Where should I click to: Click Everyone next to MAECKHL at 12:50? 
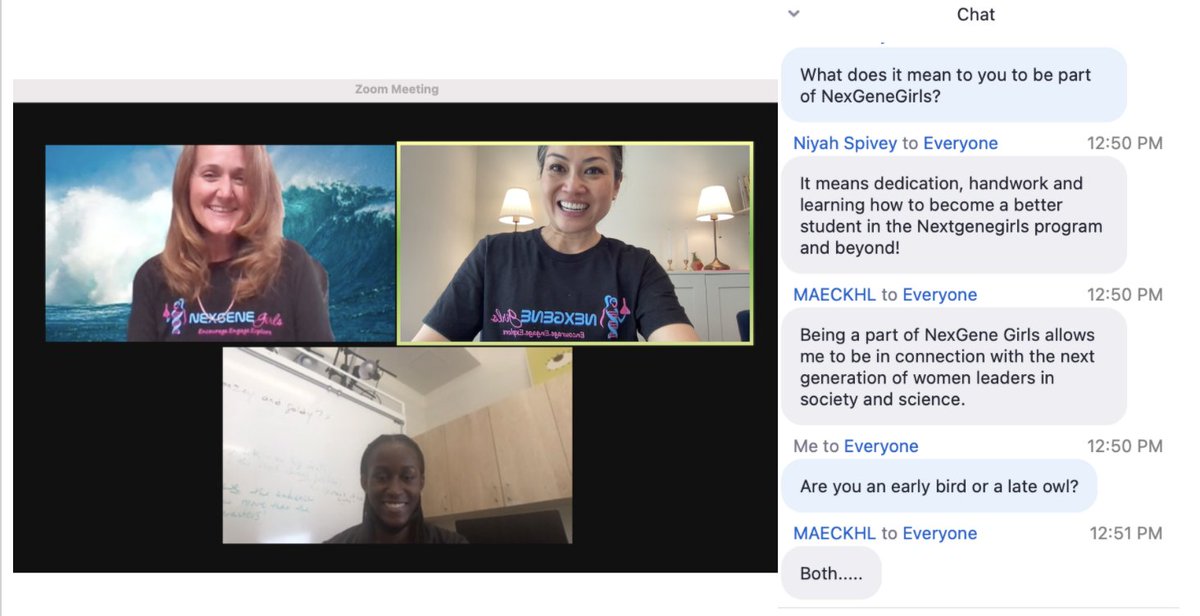[x=940, y=294]
